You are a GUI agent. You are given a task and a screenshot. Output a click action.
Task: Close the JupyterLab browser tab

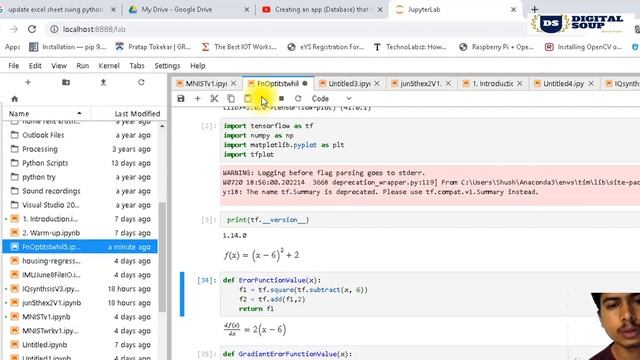(513, 9)
